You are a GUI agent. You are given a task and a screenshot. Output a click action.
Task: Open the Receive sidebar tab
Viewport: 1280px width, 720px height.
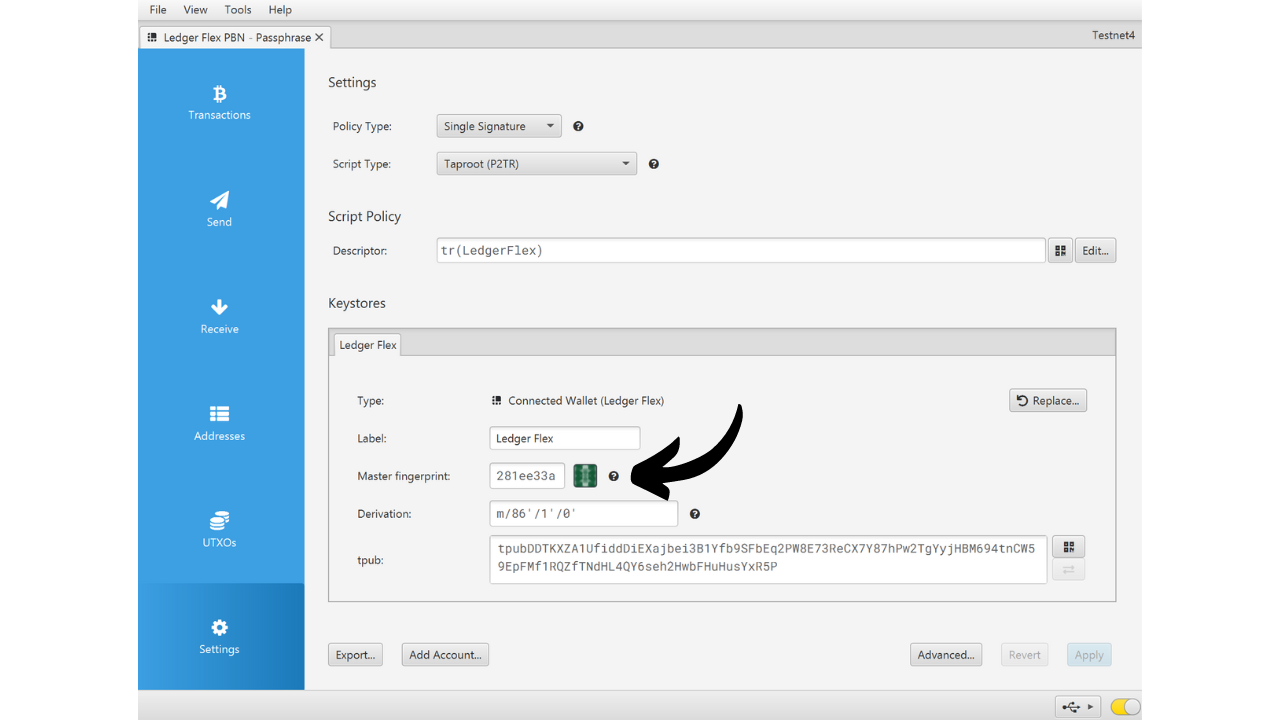[x=220, y=317]
